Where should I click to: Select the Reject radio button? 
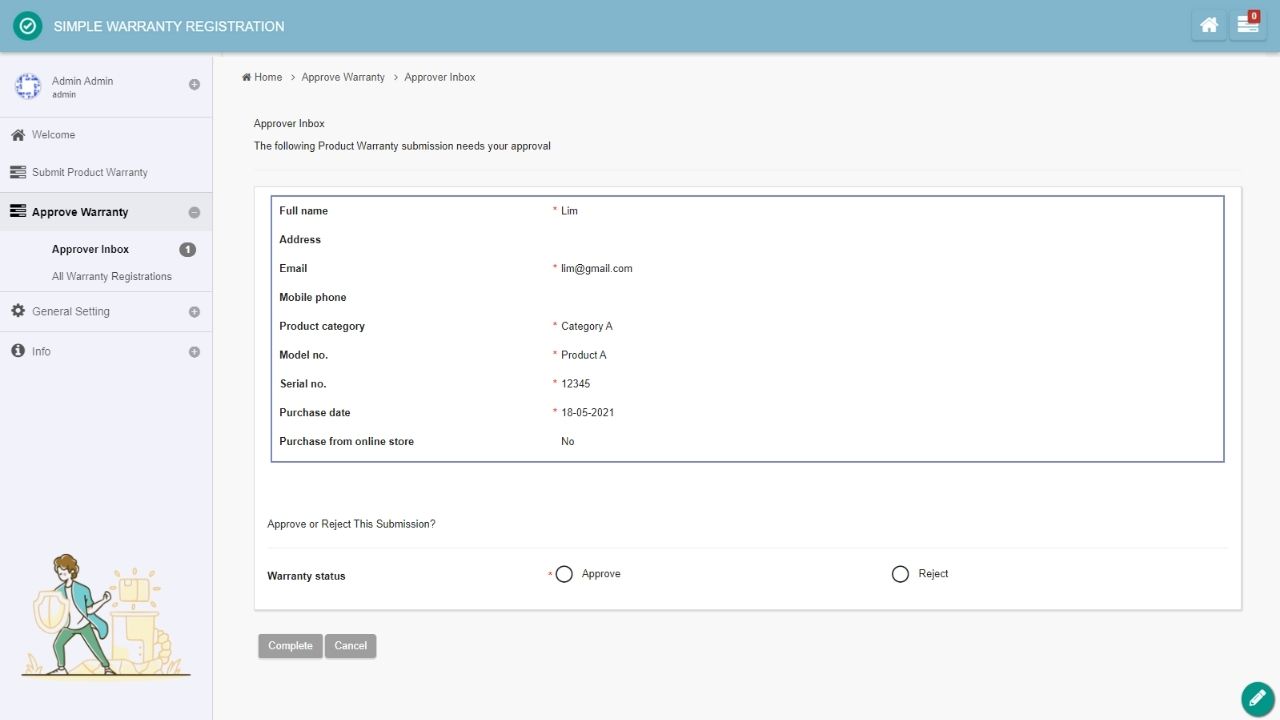pos(900,574)
